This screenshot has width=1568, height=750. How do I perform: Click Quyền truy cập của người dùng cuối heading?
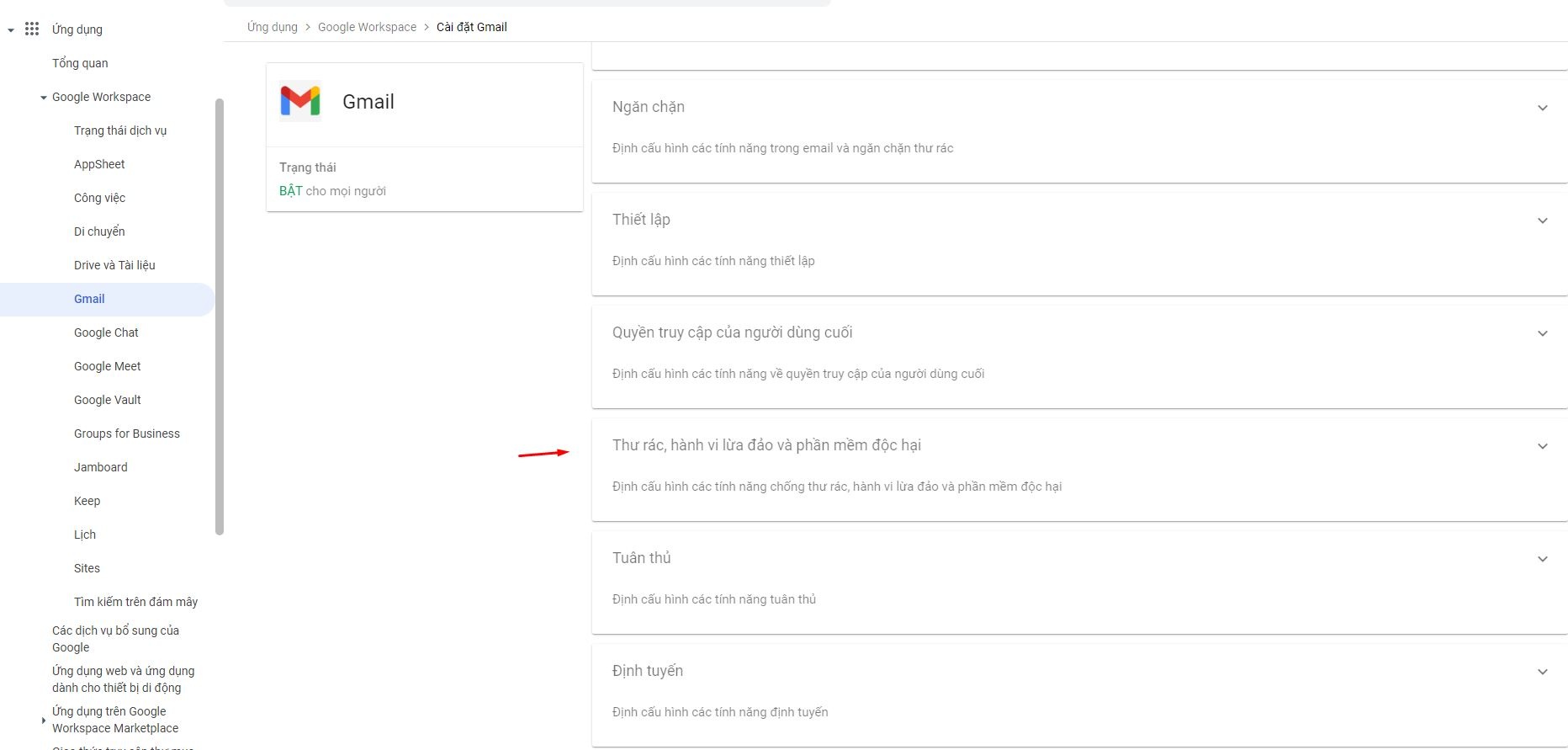[733, 332]
